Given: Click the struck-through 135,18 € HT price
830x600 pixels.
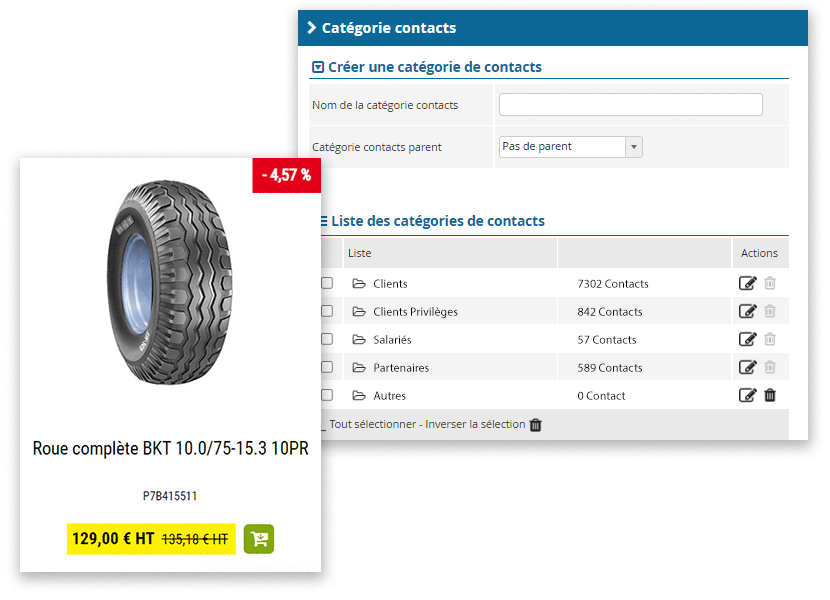Looking at the screenshot, I should click(195, 540).
